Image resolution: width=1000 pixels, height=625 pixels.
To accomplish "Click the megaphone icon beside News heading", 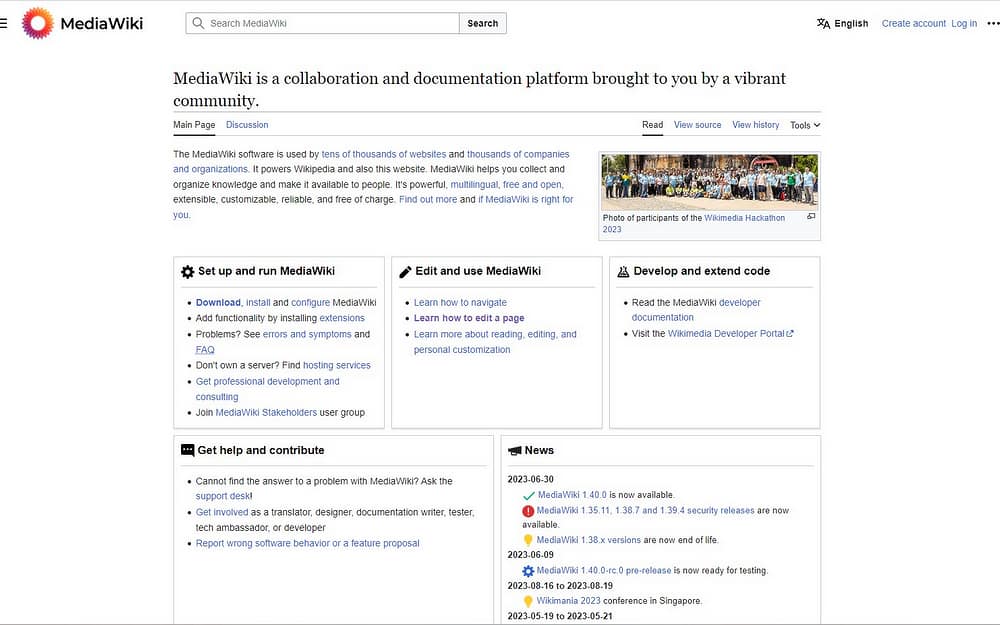I will [x=514, y=451].
